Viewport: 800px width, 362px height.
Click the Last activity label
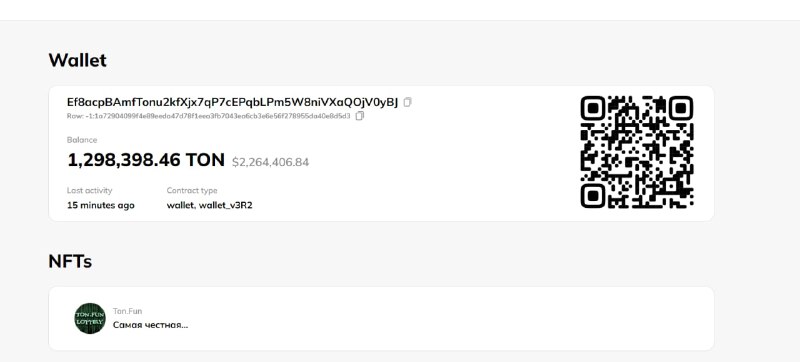pos(89,190)
